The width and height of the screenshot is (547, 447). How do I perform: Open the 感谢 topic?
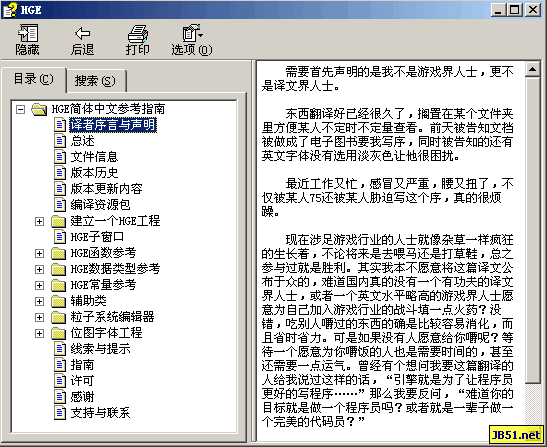(x=83, y=397)
